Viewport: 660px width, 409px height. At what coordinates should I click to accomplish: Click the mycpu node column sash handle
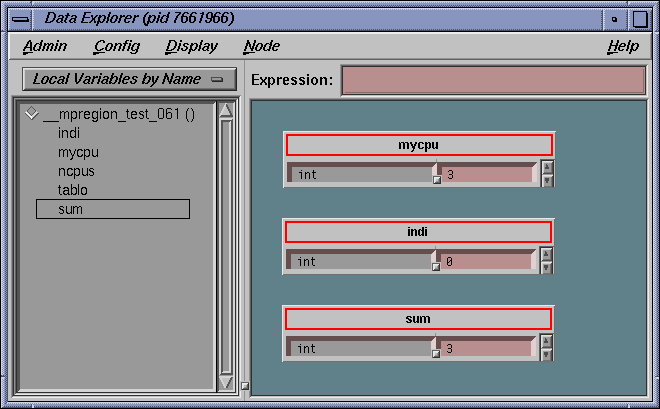click(437, 180)
